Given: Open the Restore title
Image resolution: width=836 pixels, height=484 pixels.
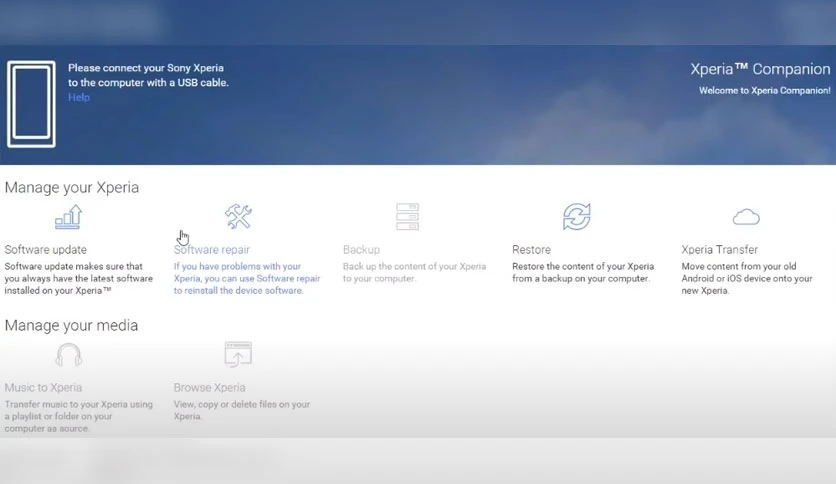Looking at the screenshot, I should pyautogui.click(x=532, y=249).
